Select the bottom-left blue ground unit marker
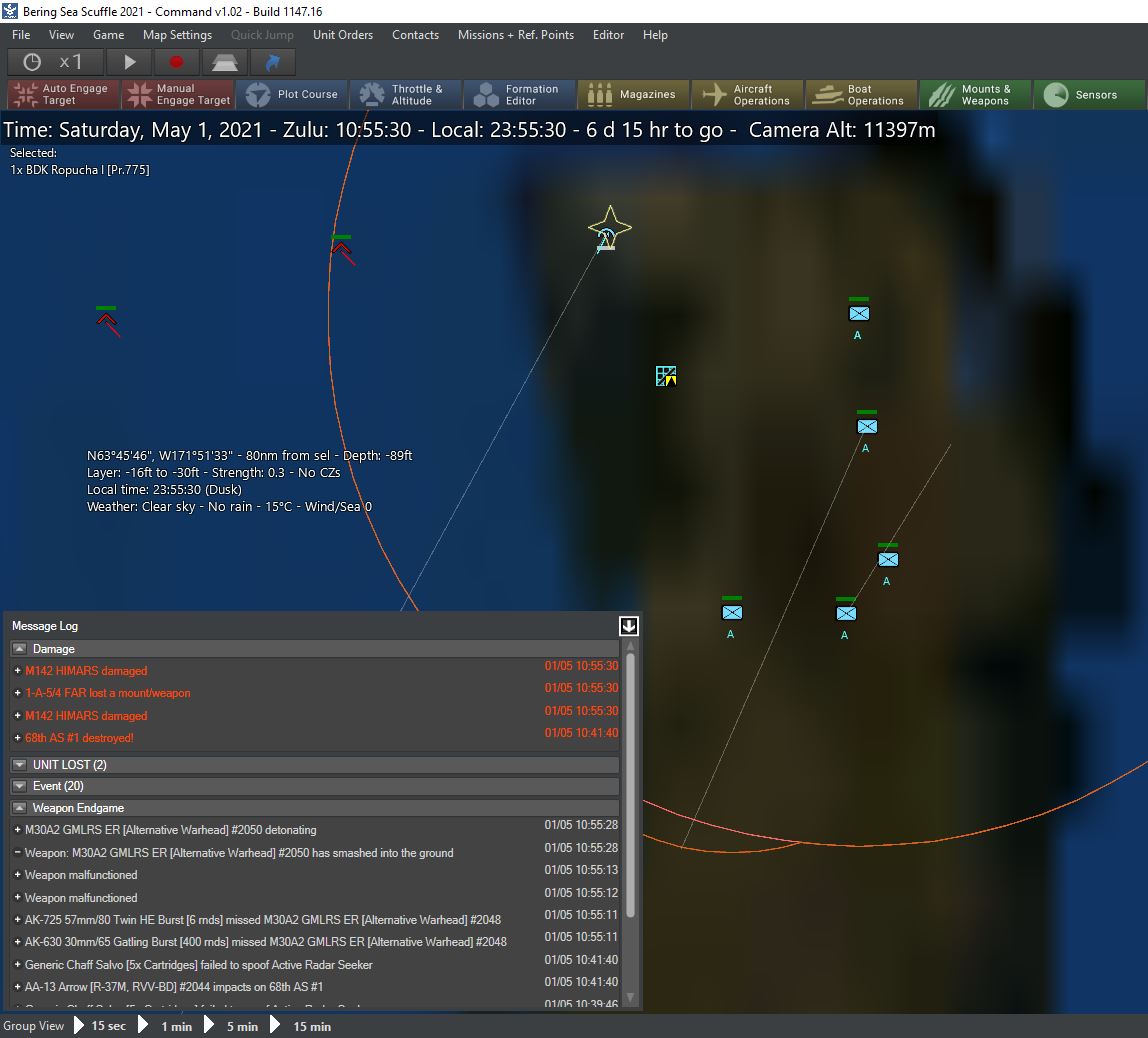The image size is (1148, 1038). coord(732,613)
